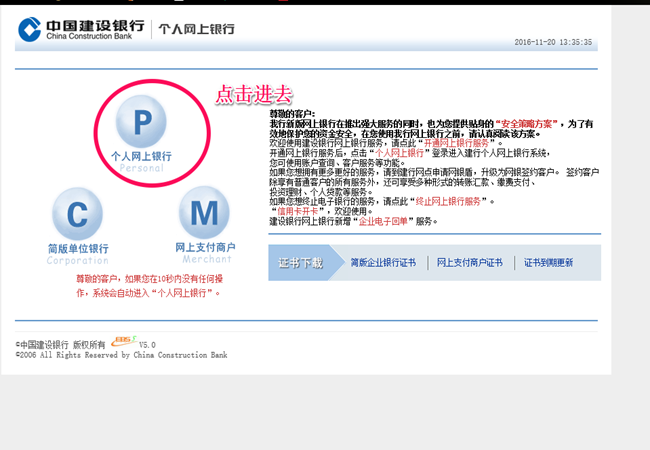
Task: Open the M merchant payment sphere icon
Action: 204,212
